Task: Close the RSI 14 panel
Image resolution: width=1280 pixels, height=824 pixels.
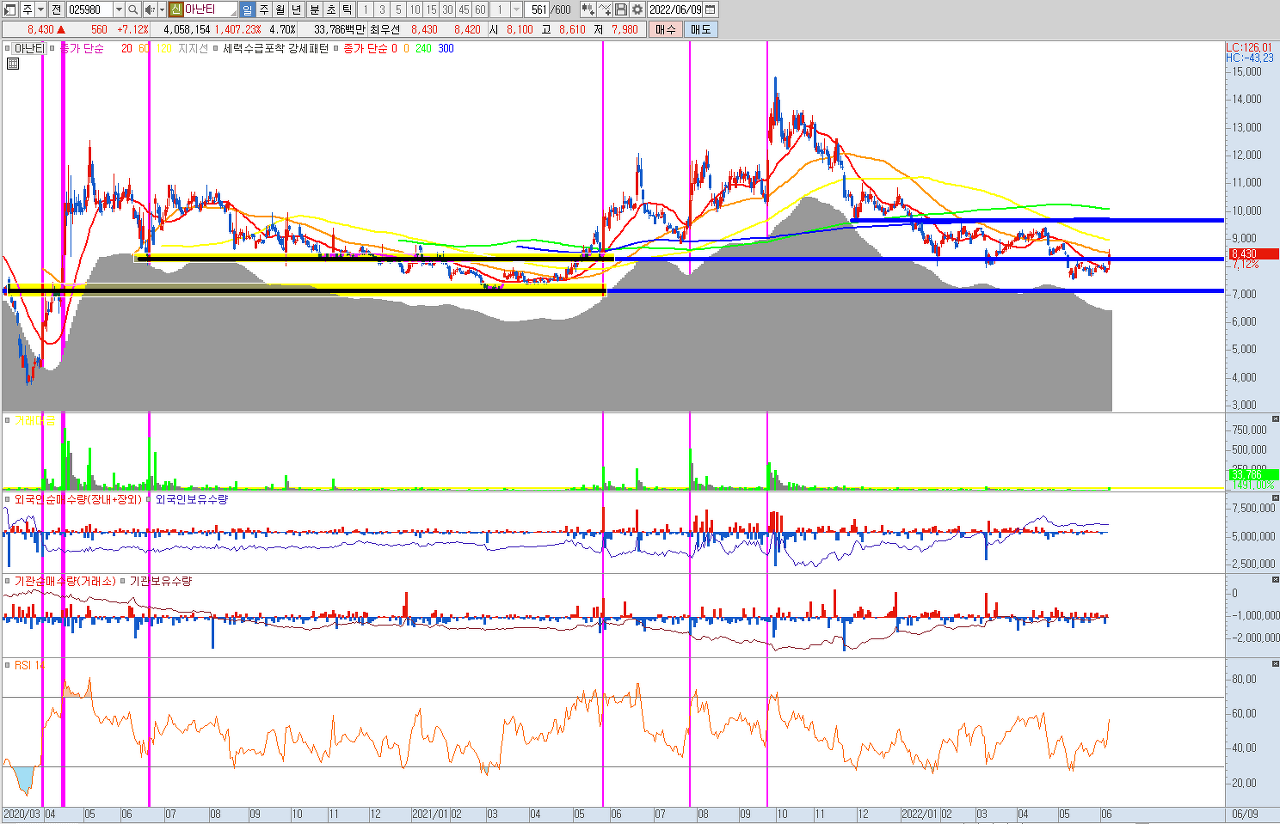Action: coord(1274,663)
